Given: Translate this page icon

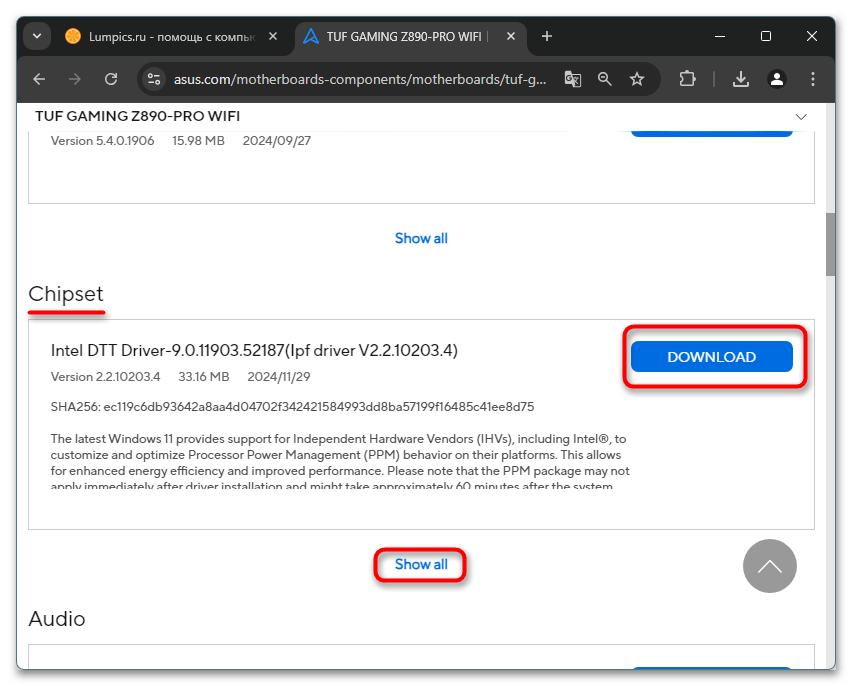Looking at the screenshot, I should click(x=573, y=79).
